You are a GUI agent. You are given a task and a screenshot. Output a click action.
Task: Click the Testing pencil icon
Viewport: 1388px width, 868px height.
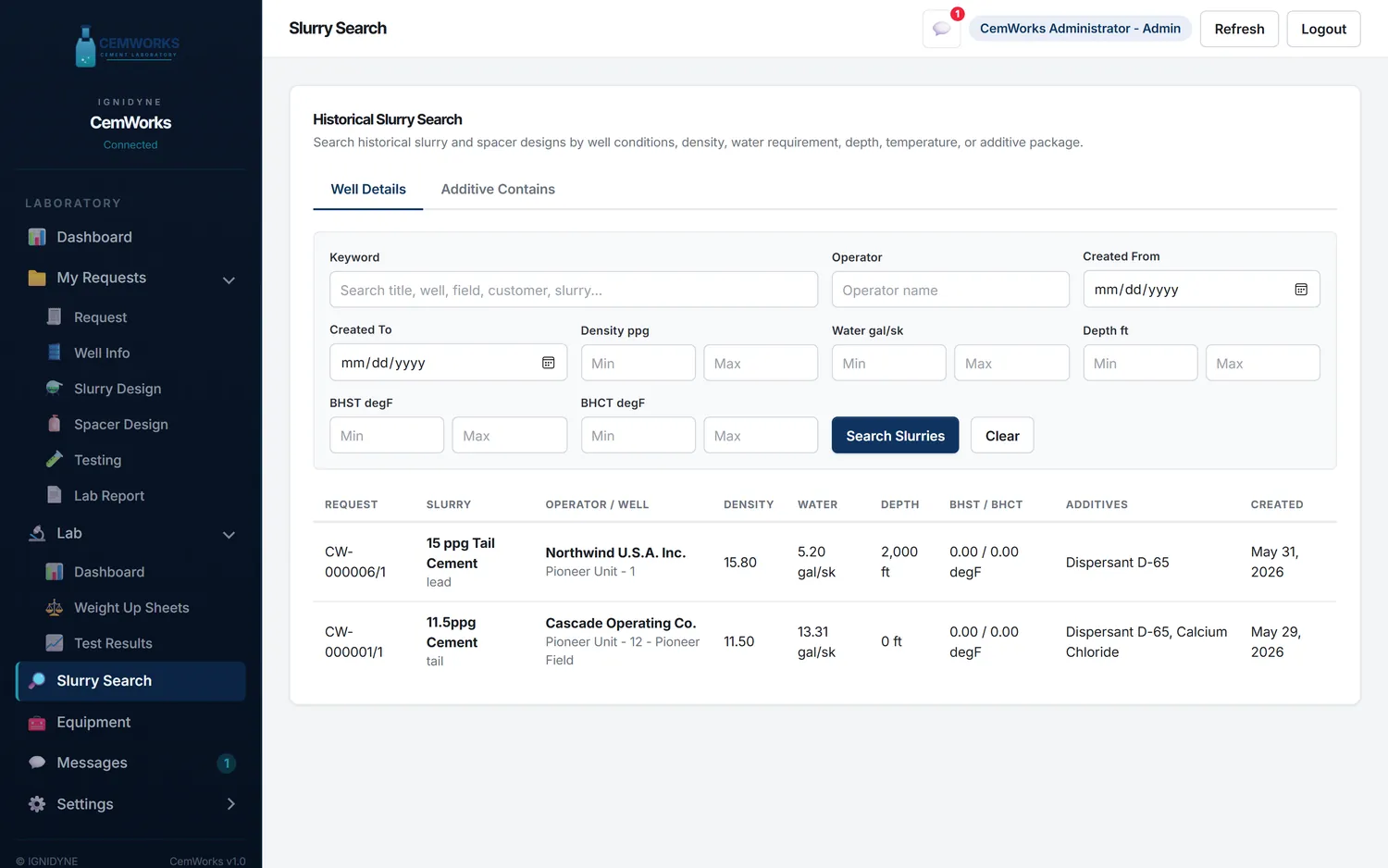[x=55, y=459]
